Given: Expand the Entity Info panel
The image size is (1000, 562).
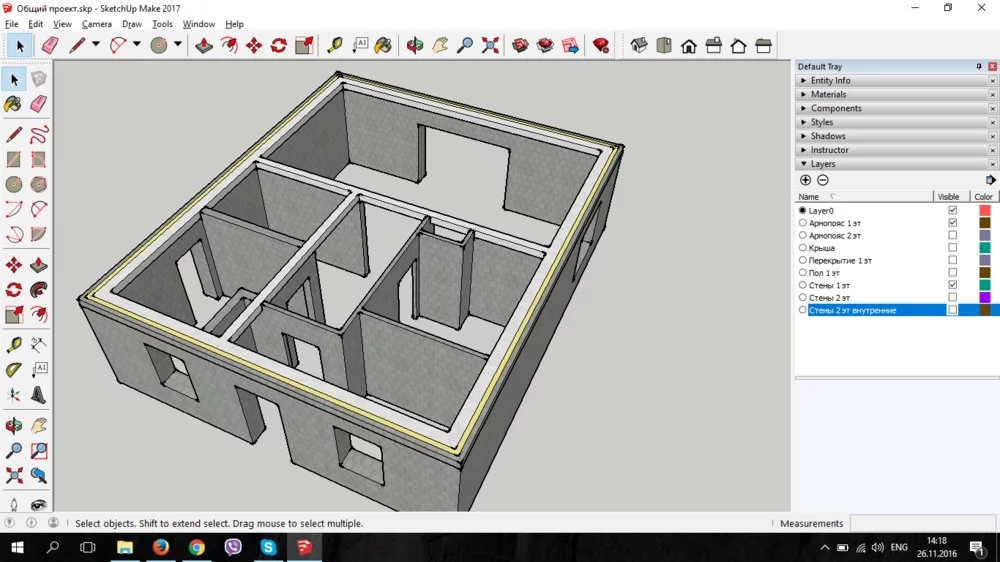Looking at the screenshot, I should [x=830, y=80].
